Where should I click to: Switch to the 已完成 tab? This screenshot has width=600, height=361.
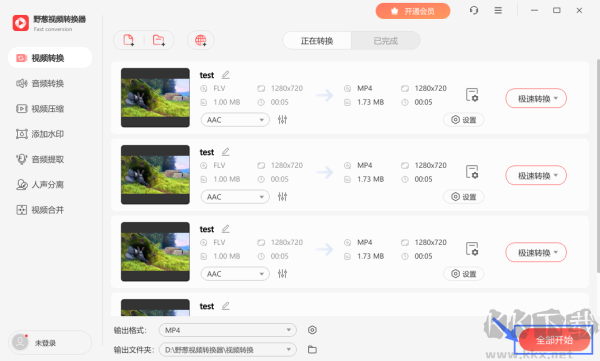click(x=386, y=41)
